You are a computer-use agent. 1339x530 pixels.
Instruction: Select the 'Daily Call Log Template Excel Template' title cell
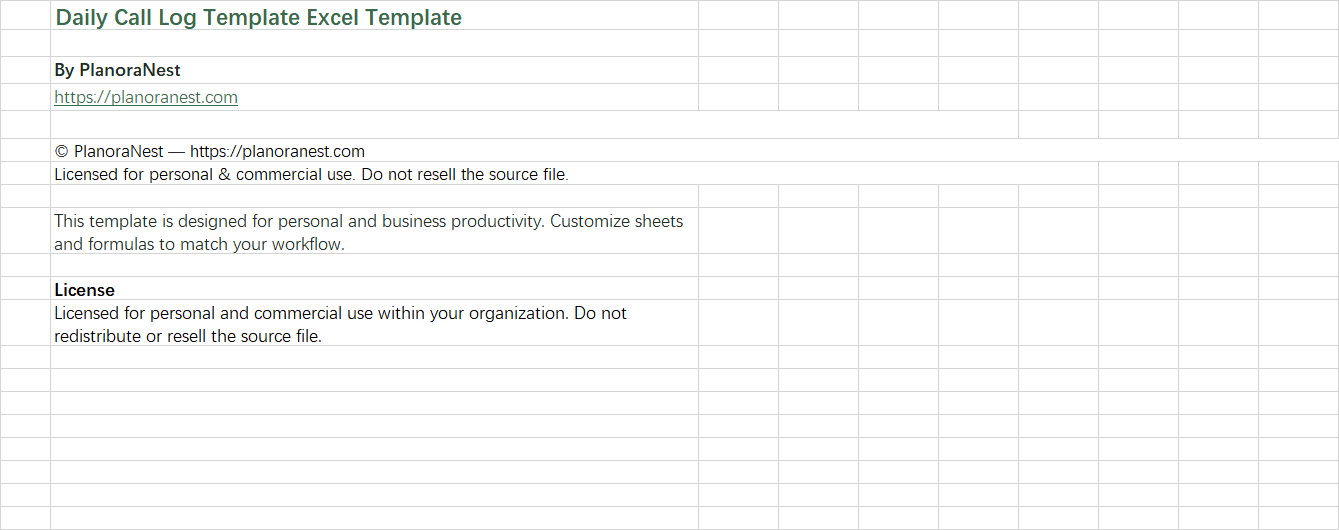pyautogui.click(x=374, y=16)
